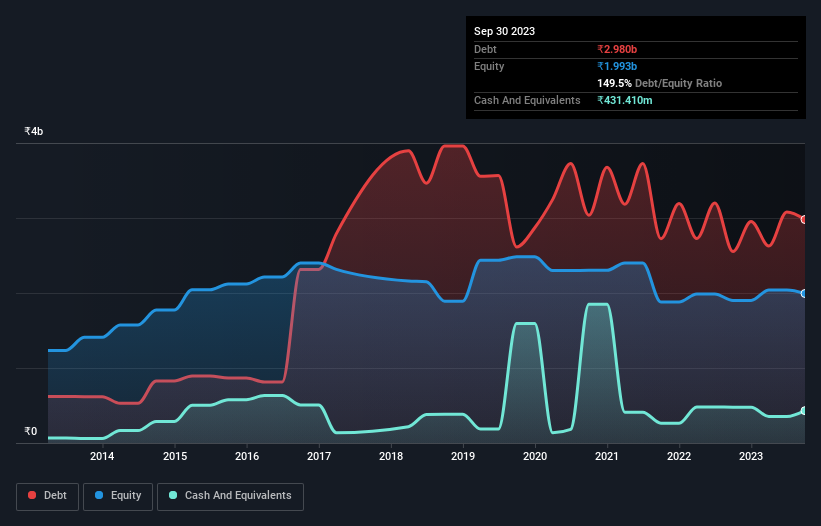This screenshot has width=821, height=526.
Task: Toggle Cash And Equivalents legend button
Action: pyautogui.click(x=230, y=496)
